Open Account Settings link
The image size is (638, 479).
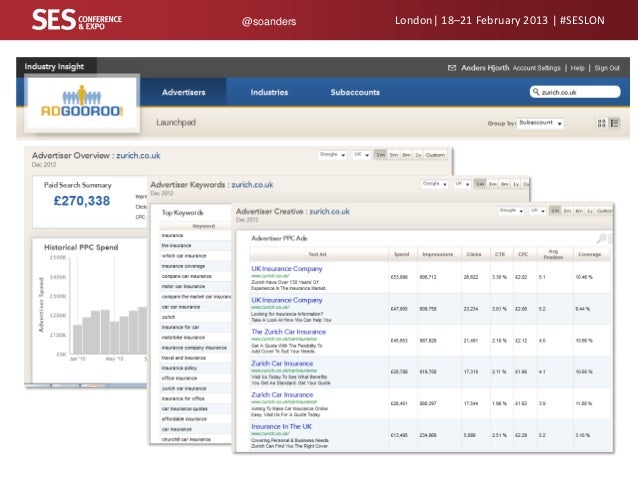(x=539, y=68)
